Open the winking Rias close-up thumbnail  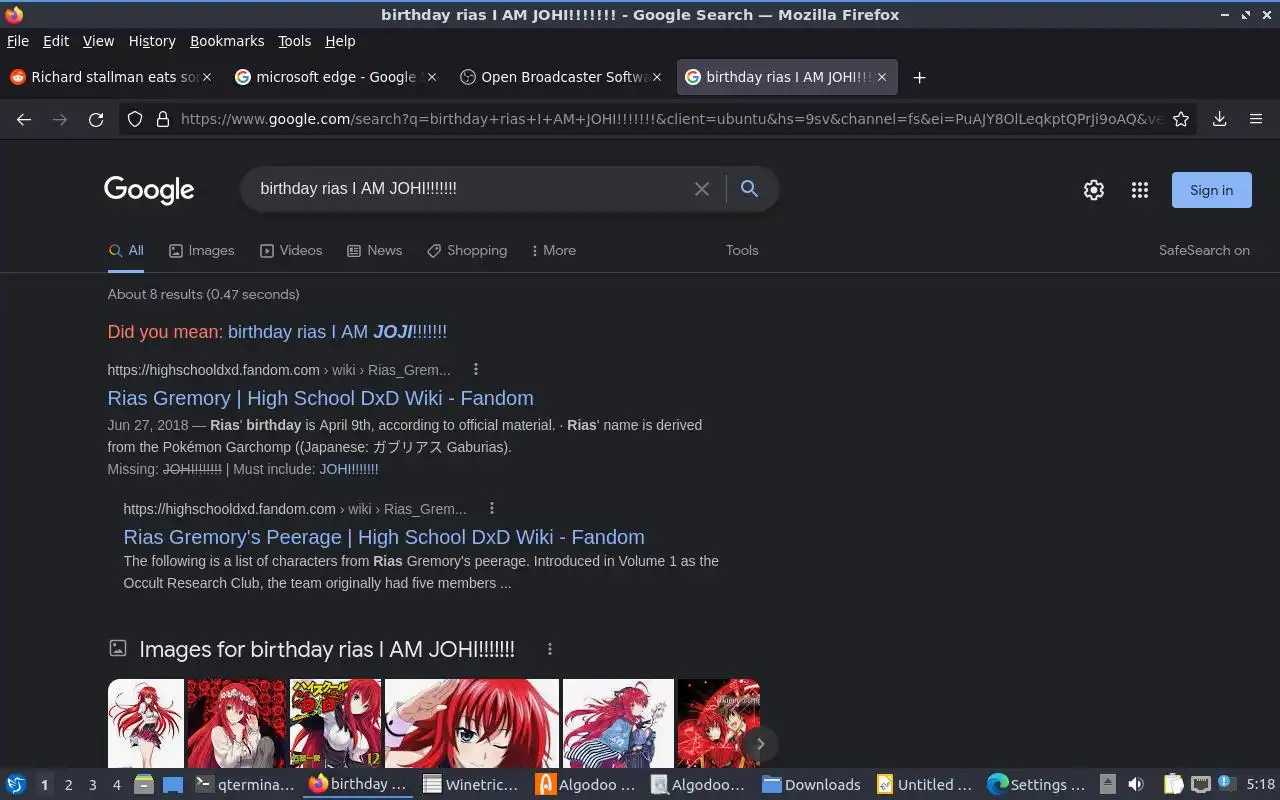472,724
